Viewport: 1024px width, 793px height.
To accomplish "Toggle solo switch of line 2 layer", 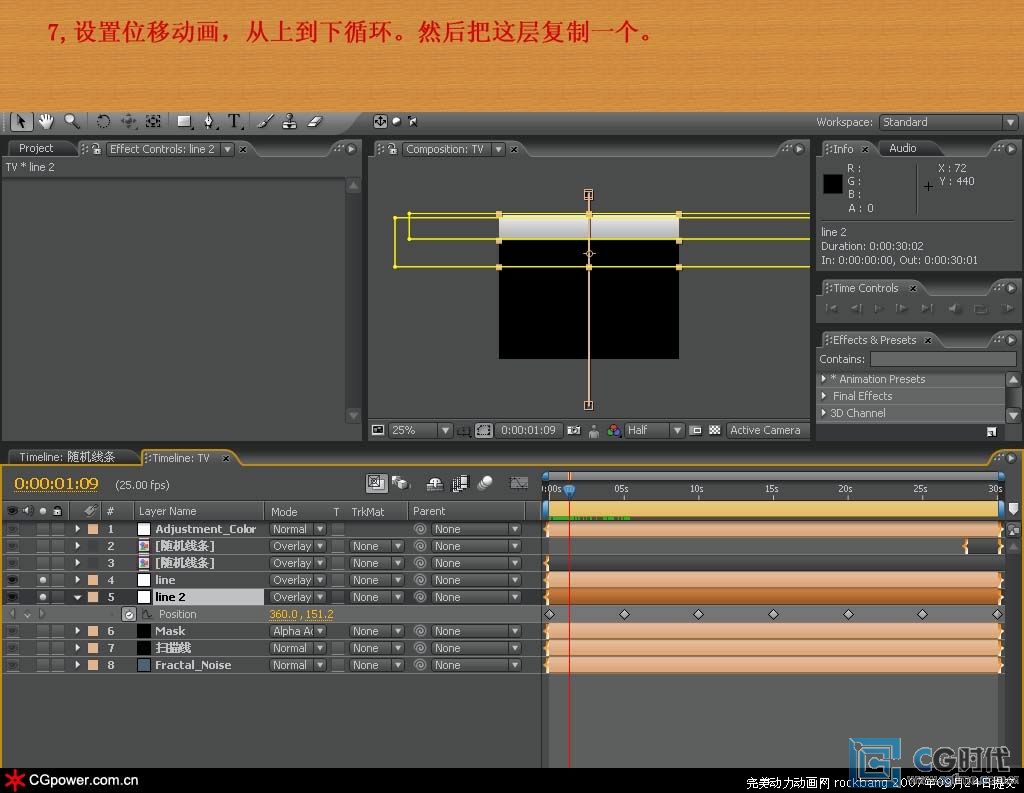I will [42, 597].
